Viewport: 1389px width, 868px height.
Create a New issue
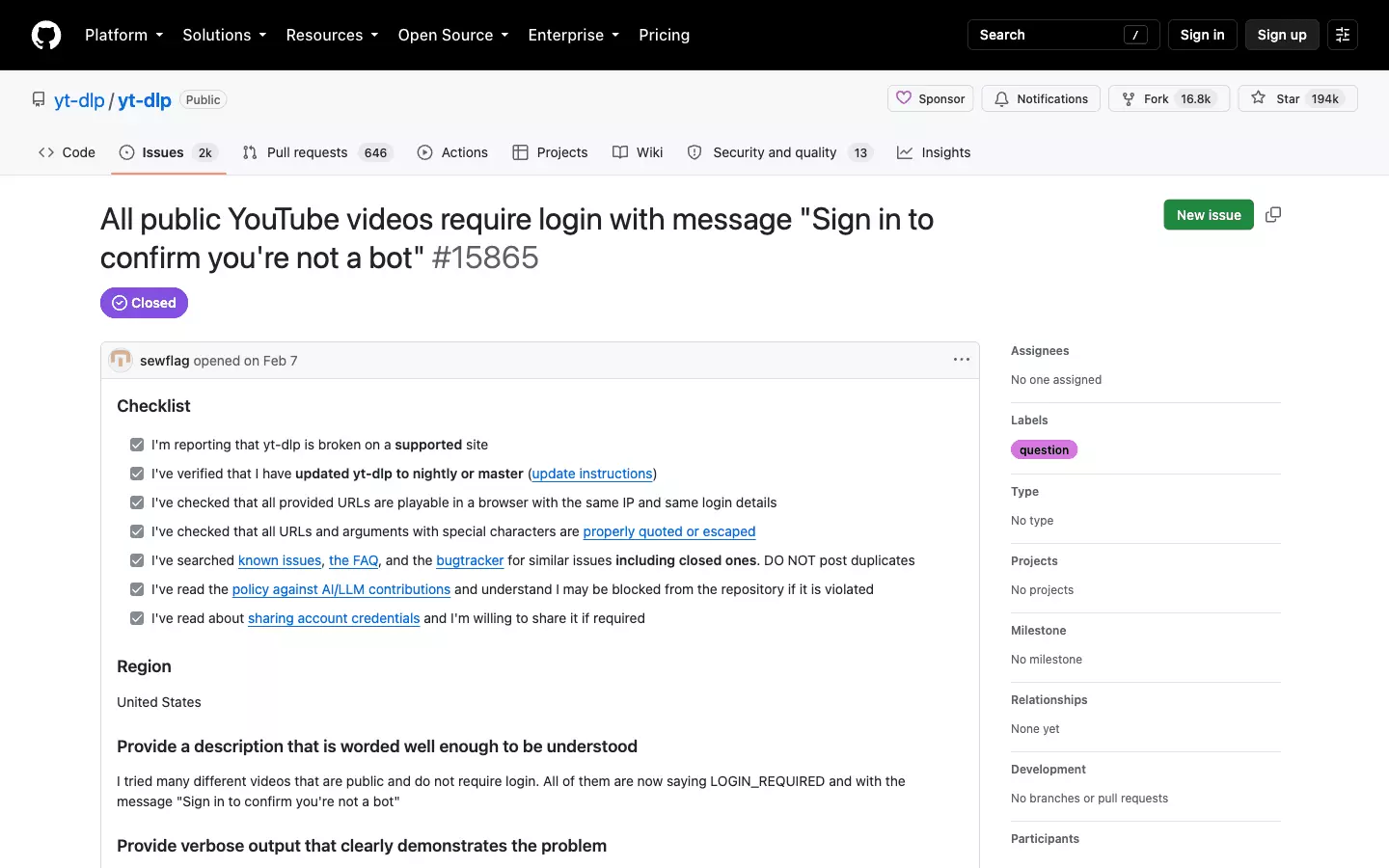click(1209, 215)
